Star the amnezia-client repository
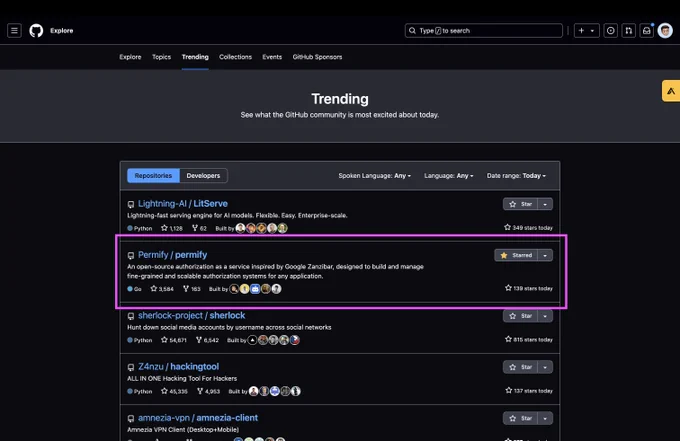 [x=520, y=418]
